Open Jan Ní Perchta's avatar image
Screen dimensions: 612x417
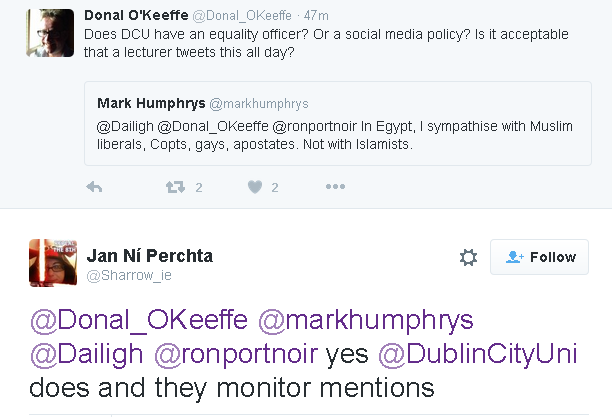[x=48, y=263]
